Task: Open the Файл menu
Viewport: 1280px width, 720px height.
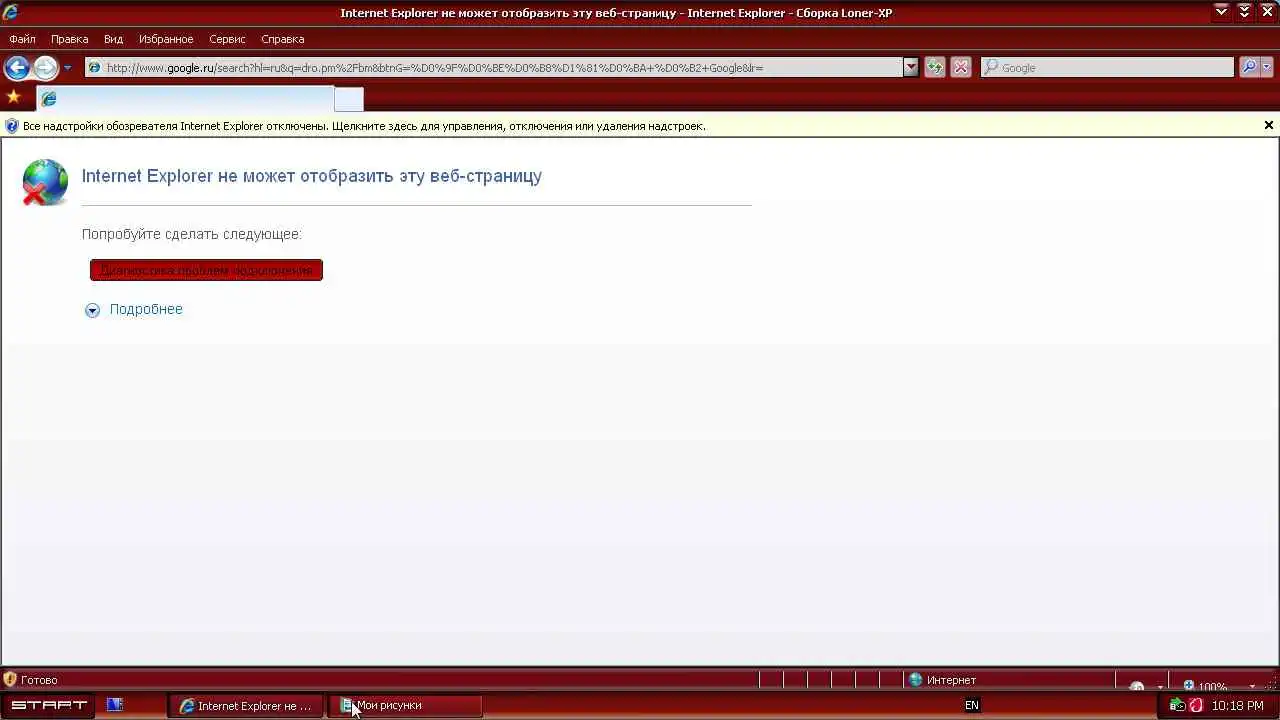Action: (x=22, y=39)
